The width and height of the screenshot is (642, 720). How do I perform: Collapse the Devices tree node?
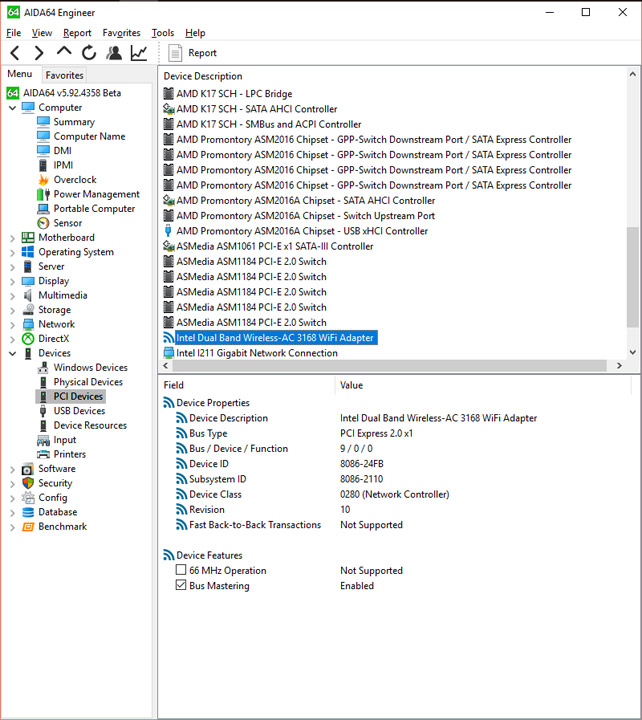pos(12,354)
